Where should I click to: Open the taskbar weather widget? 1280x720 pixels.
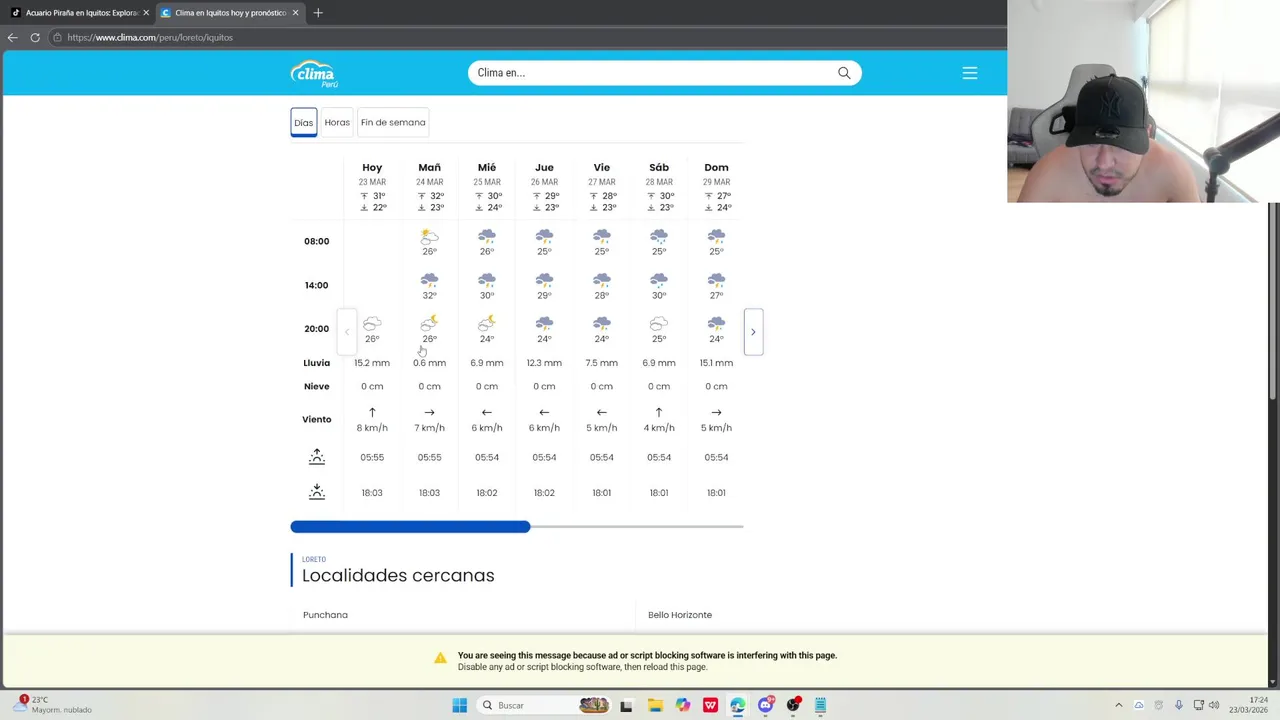[x=52, y=705]
